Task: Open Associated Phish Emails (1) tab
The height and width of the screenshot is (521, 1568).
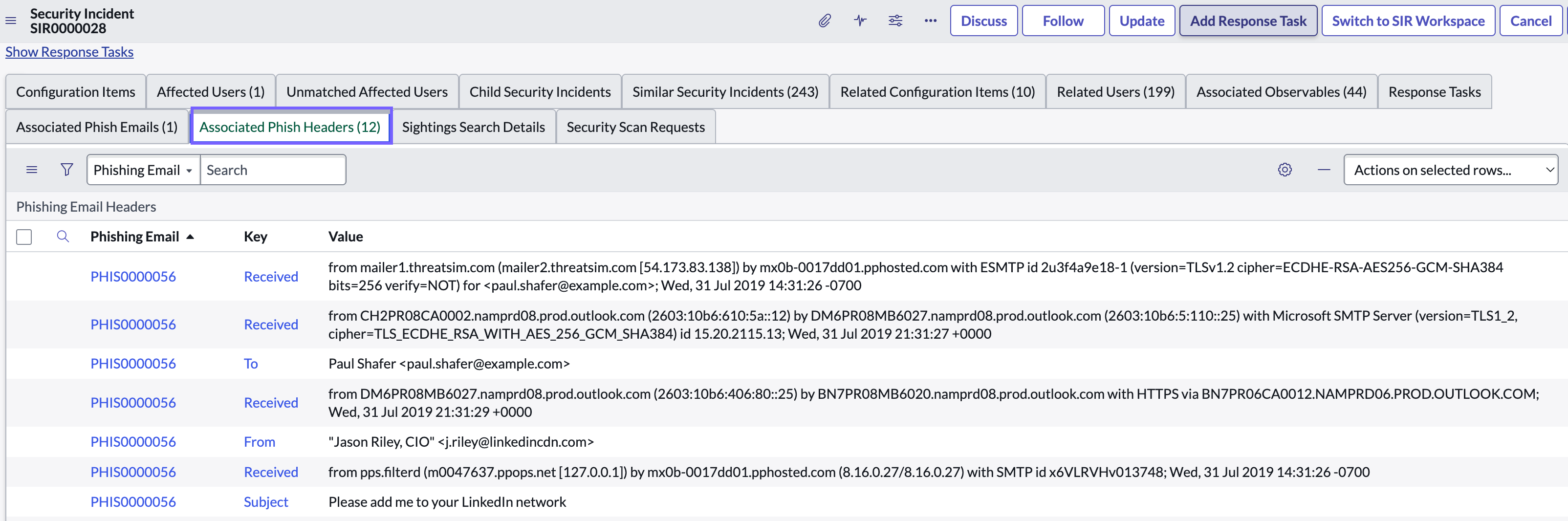Action: pyautogui.click(x=97, y=127)
